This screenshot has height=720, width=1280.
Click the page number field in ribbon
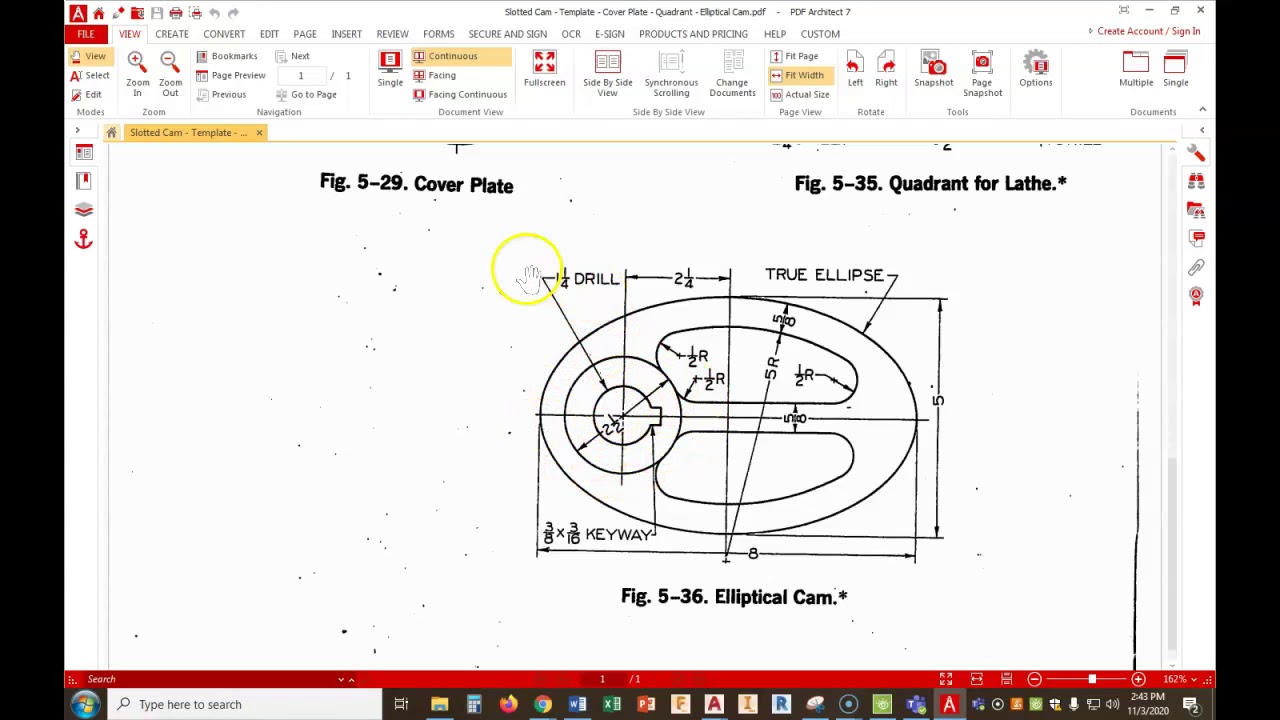tap(301, 76)
